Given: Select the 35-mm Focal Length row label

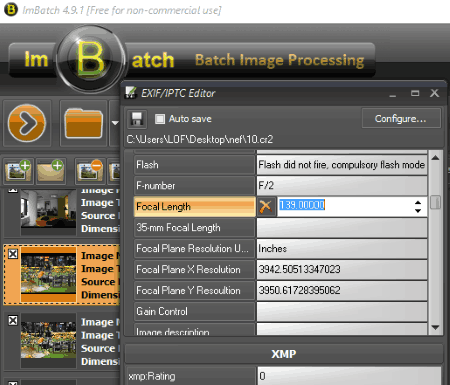Looking at the screenshot, I should coord(195,228).
